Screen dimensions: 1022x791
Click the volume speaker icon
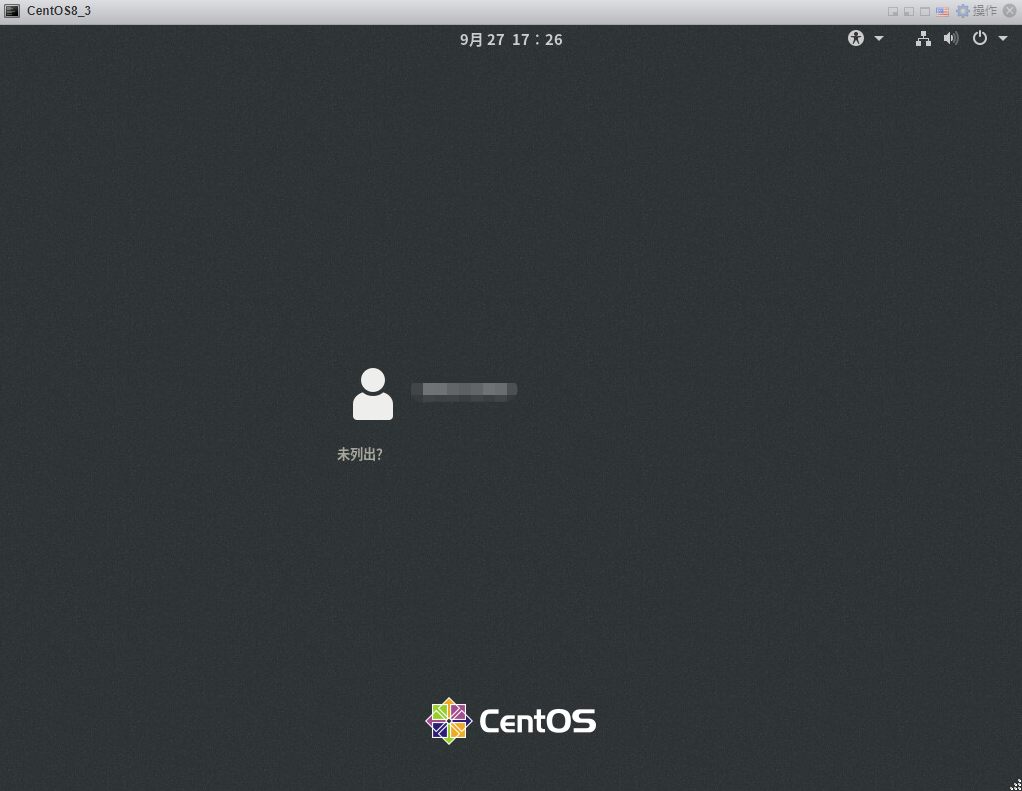point(951,38)
